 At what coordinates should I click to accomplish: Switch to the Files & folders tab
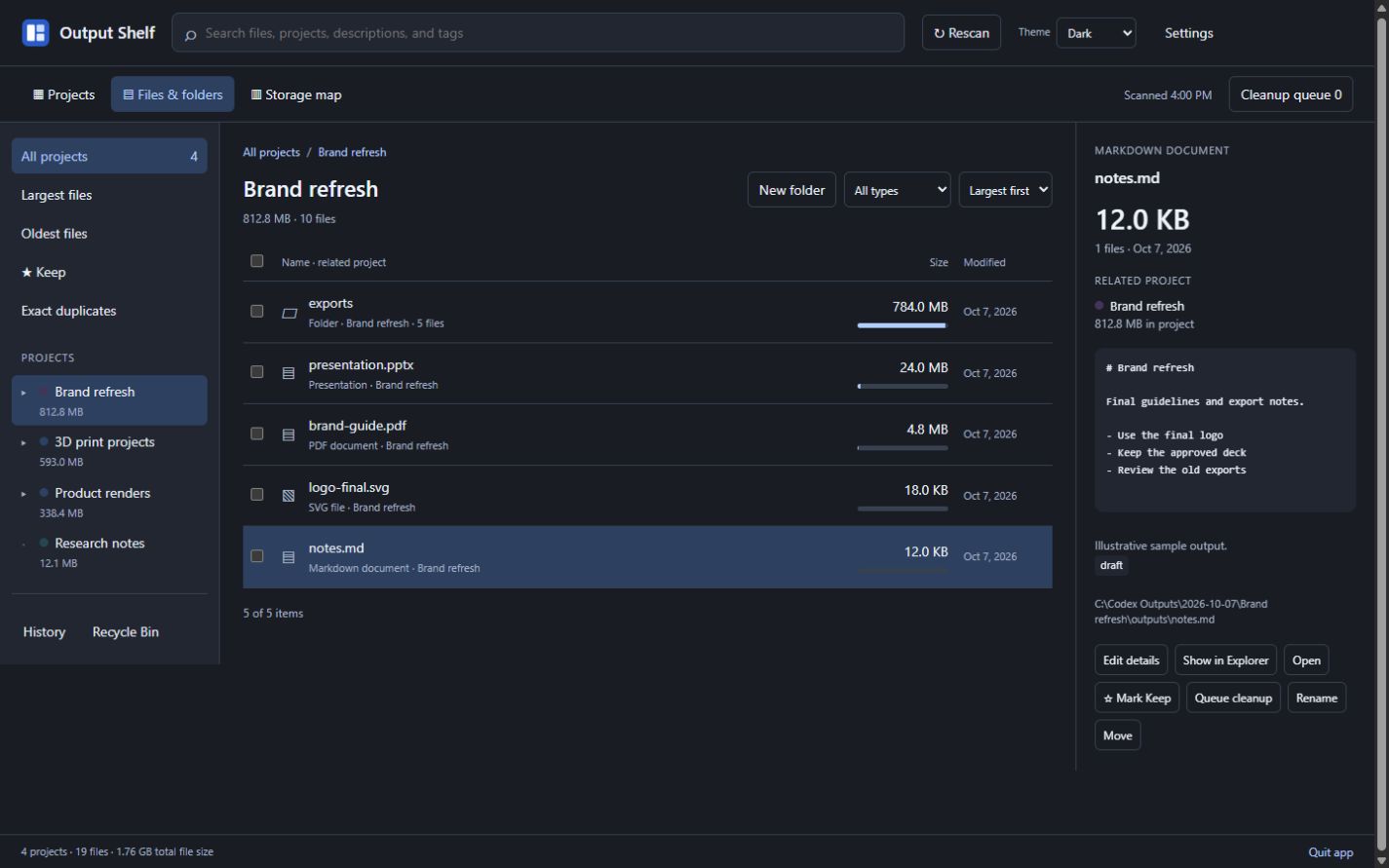click(173, 94)
